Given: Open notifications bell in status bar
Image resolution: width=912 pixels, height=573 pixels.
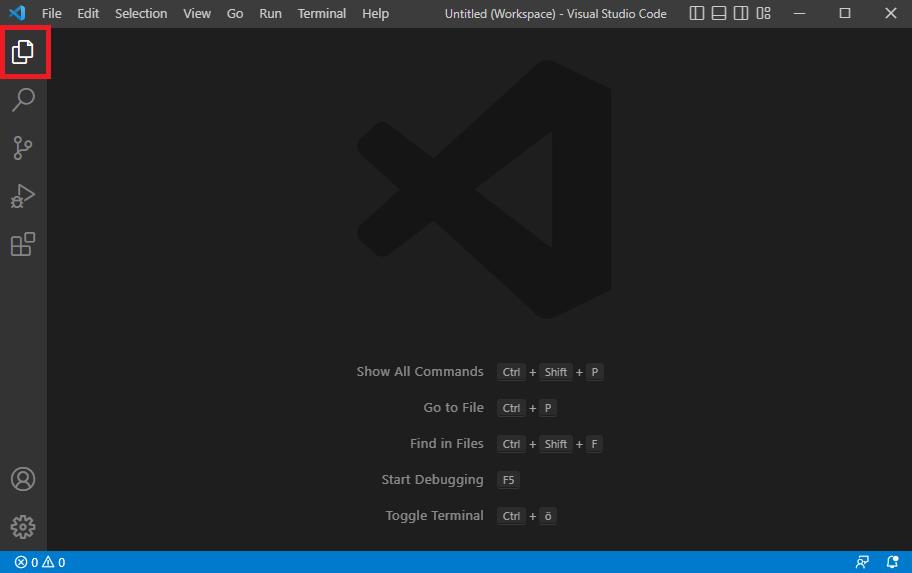Looking at the screenshot, I should (892, 563).
